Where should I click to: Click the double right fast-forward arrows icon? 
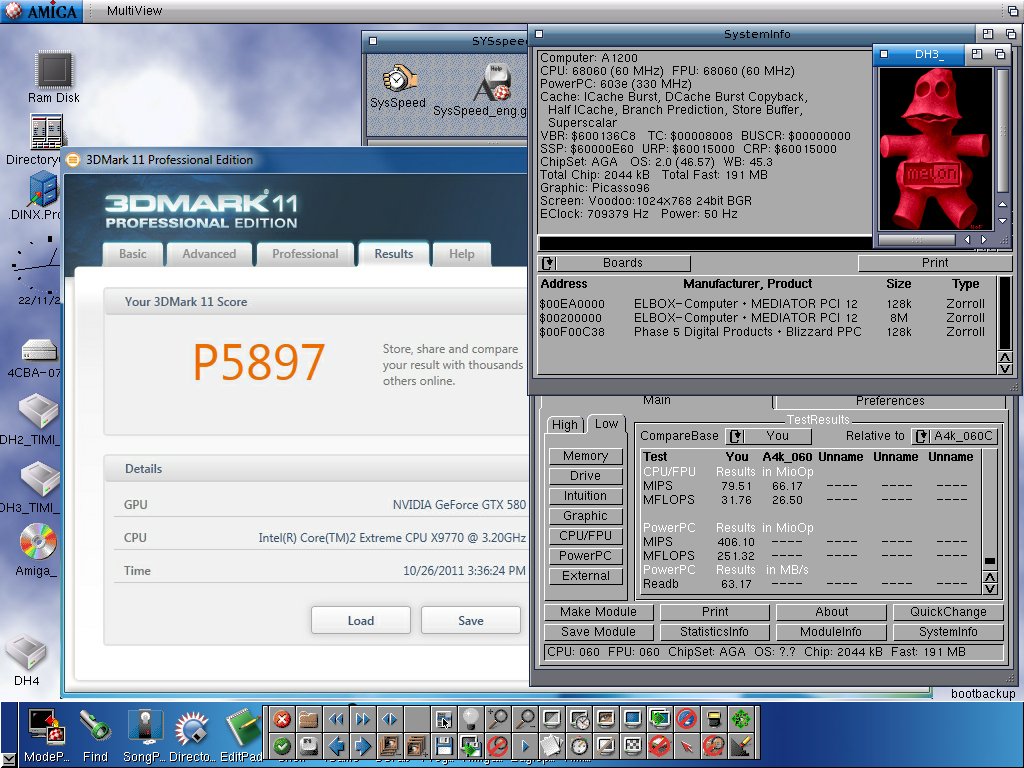(x=362, y=720)
